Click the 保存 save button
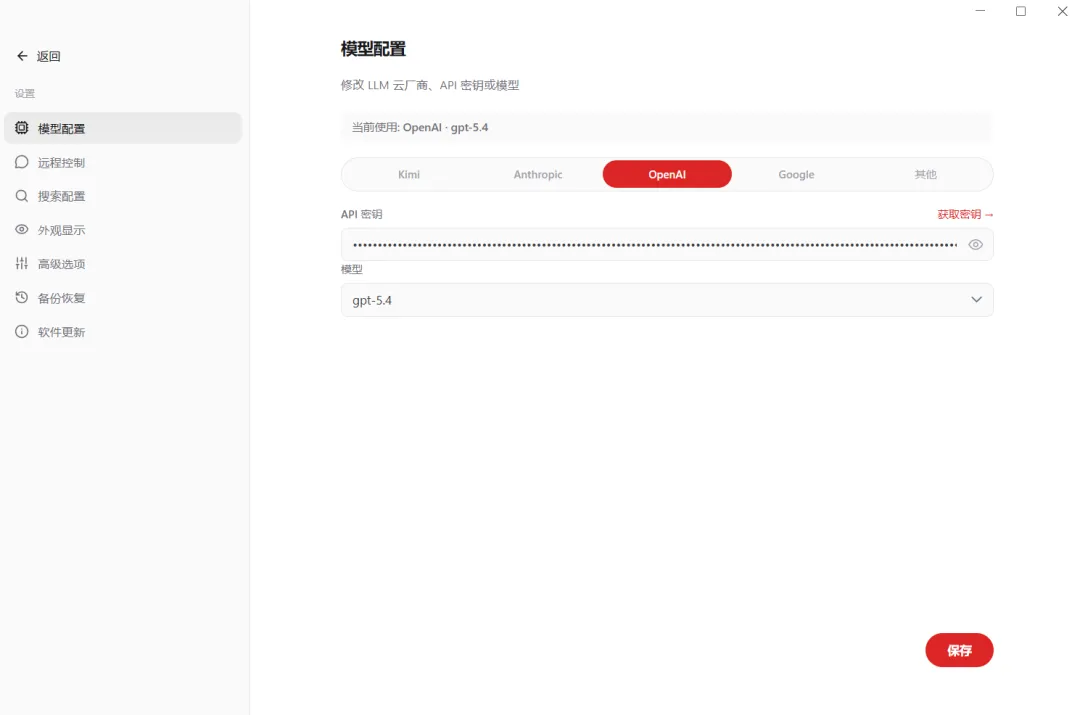 click(959, 650)
